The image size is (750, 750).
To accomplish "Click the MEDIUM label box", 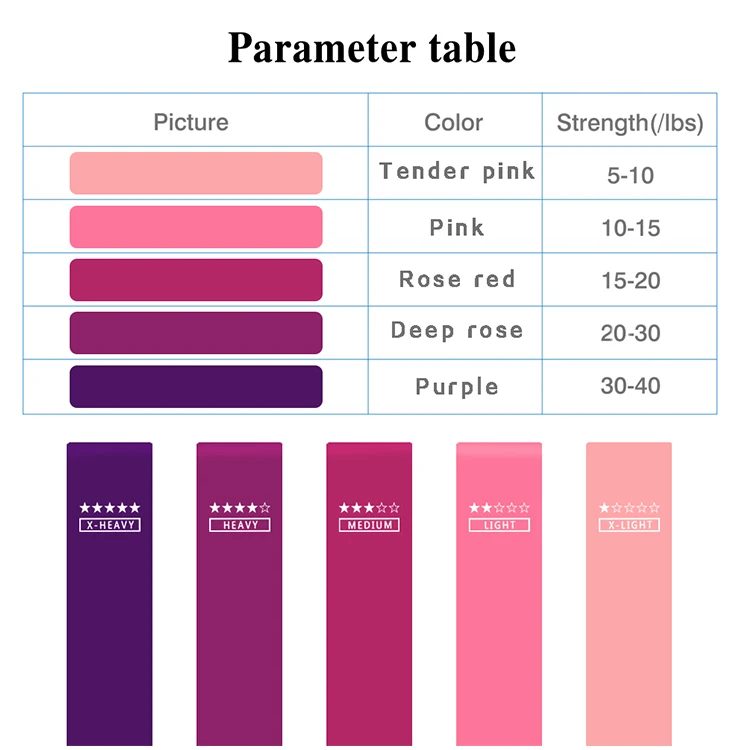I will pyautogui.click(x=369, y=525).
